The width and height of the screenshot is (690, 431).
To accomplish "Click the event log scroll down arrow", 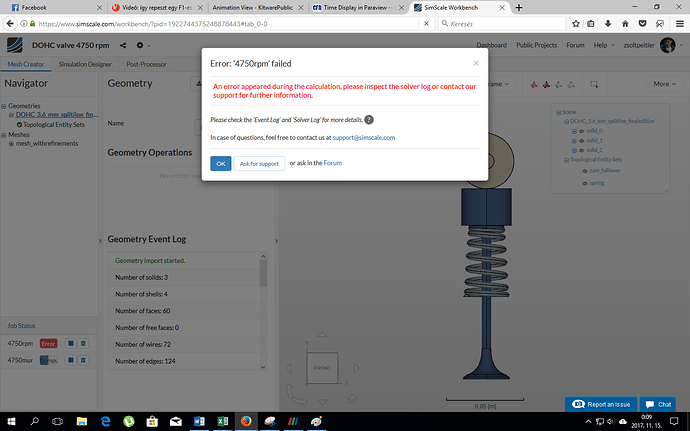I will tap(263, 367).
